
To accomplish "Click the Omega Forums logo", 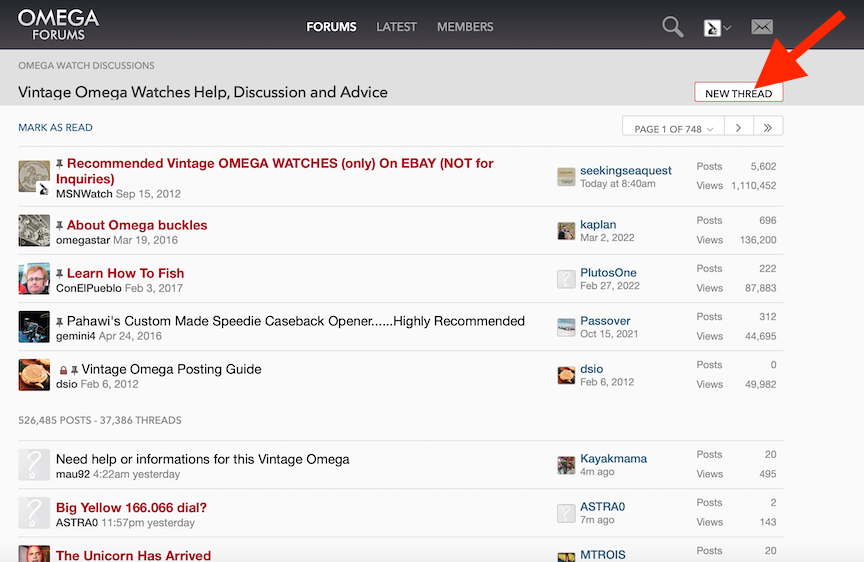I will 58,25.
